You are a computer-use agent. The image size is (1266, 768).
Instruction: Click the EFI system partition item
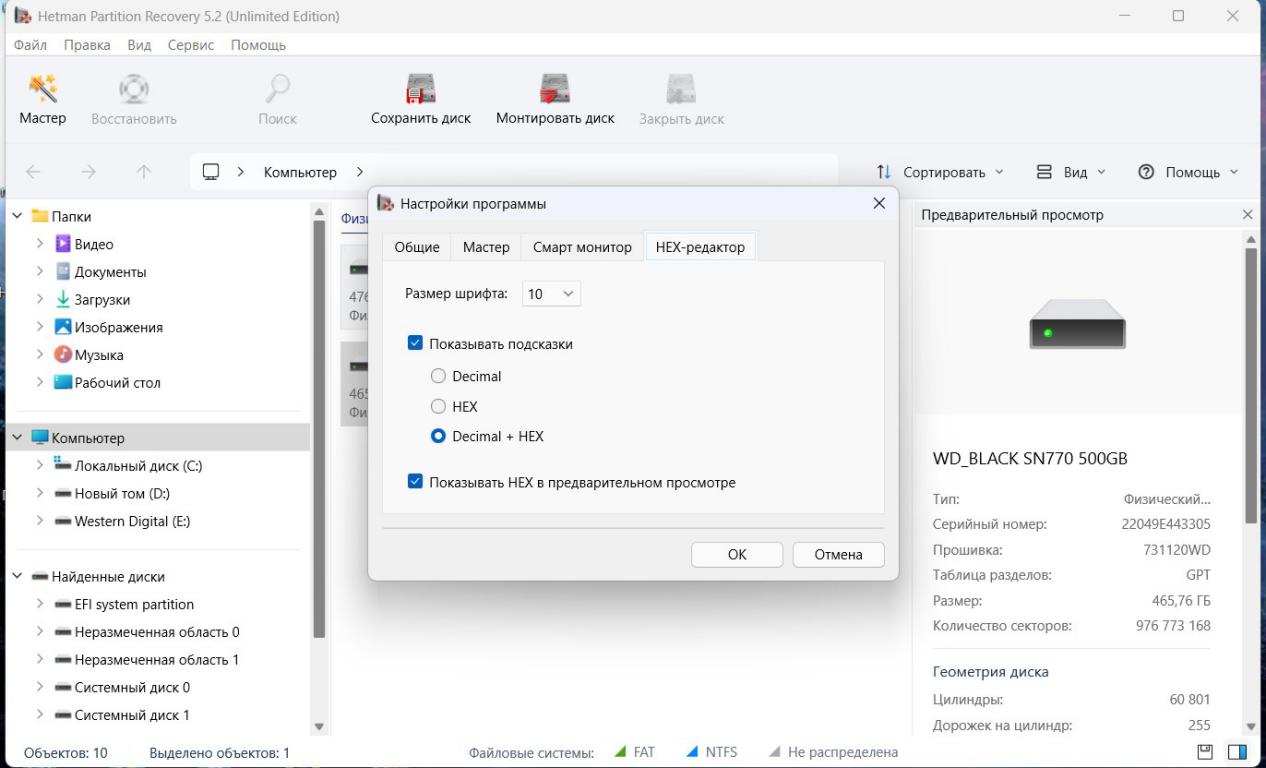[x=134, y=604]
